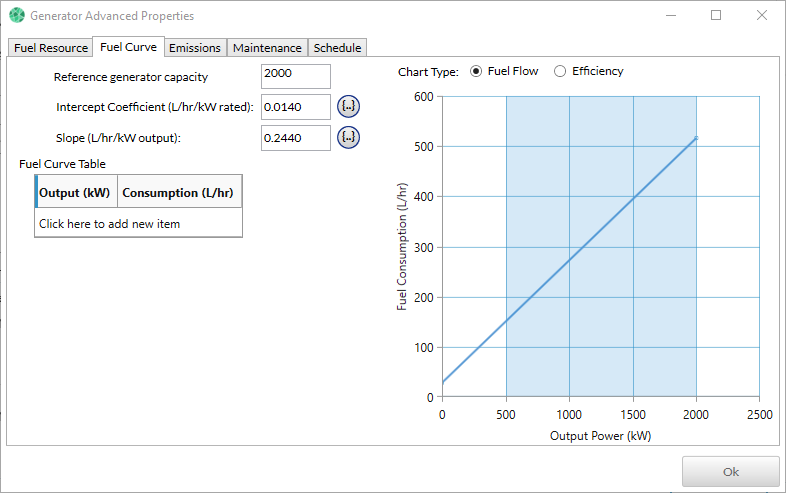Viewport: 786px width, 493px height.
Task: Close the Generator Advanced Properties dialog
Action: click(x=762, y=16)
